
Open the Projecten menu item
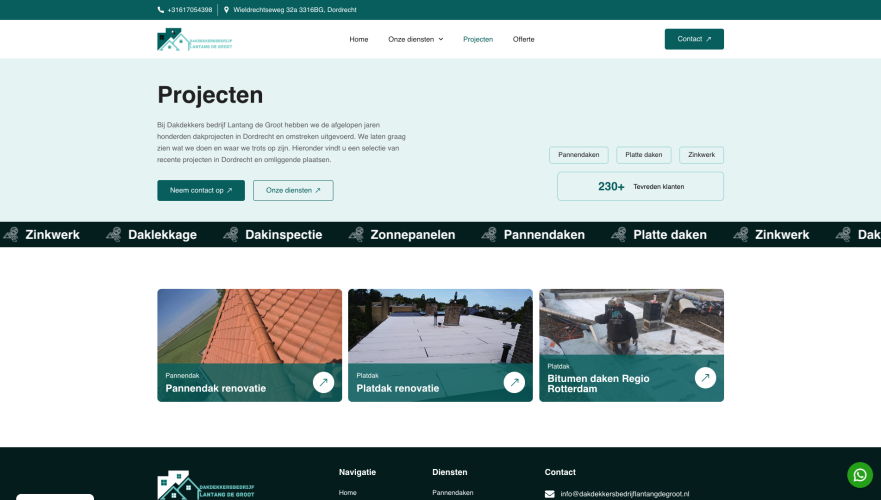(x=478, y=39)
